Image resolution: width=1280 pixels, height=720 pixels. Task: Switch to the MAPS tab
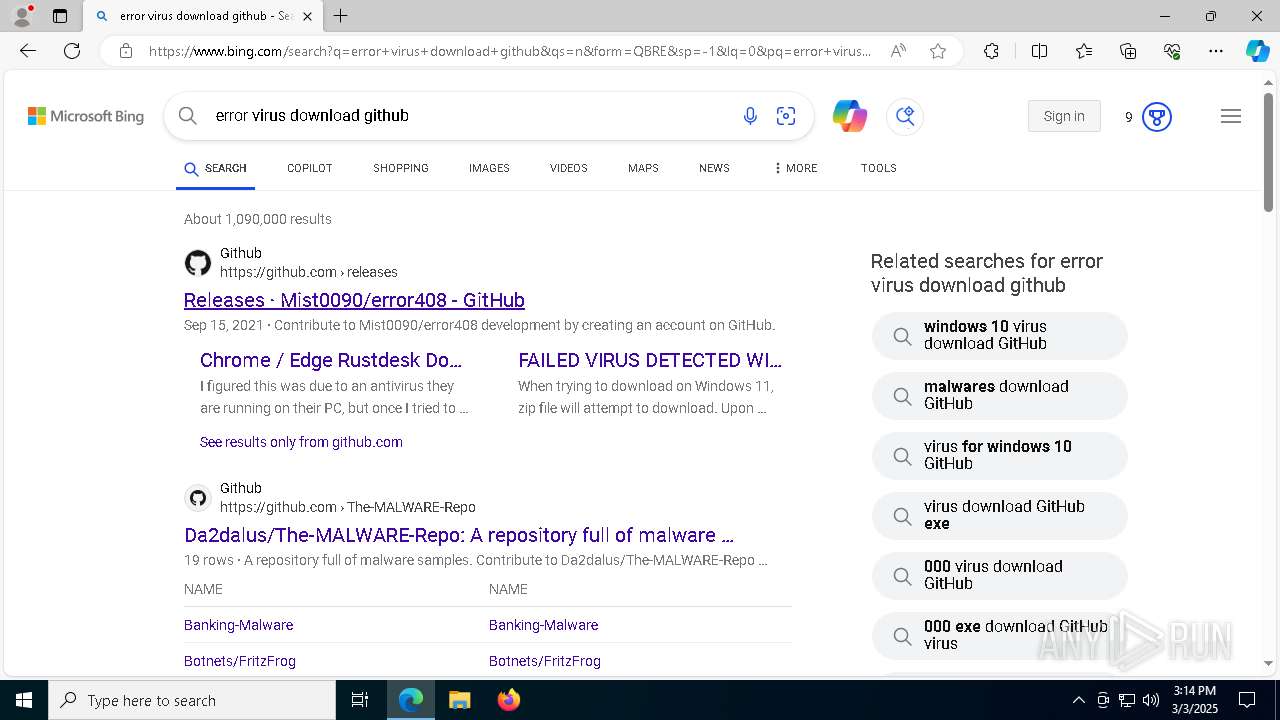(643, 168)
